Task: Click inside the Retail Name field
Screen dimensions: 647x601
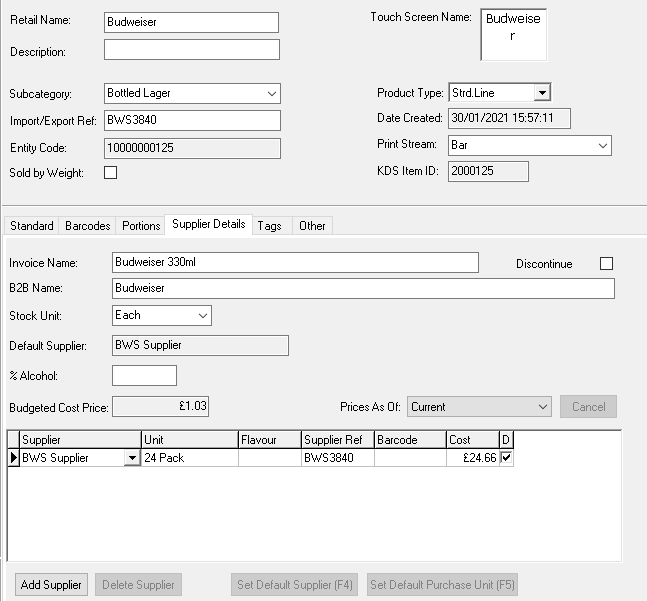Action: click(x=191, y=23)
